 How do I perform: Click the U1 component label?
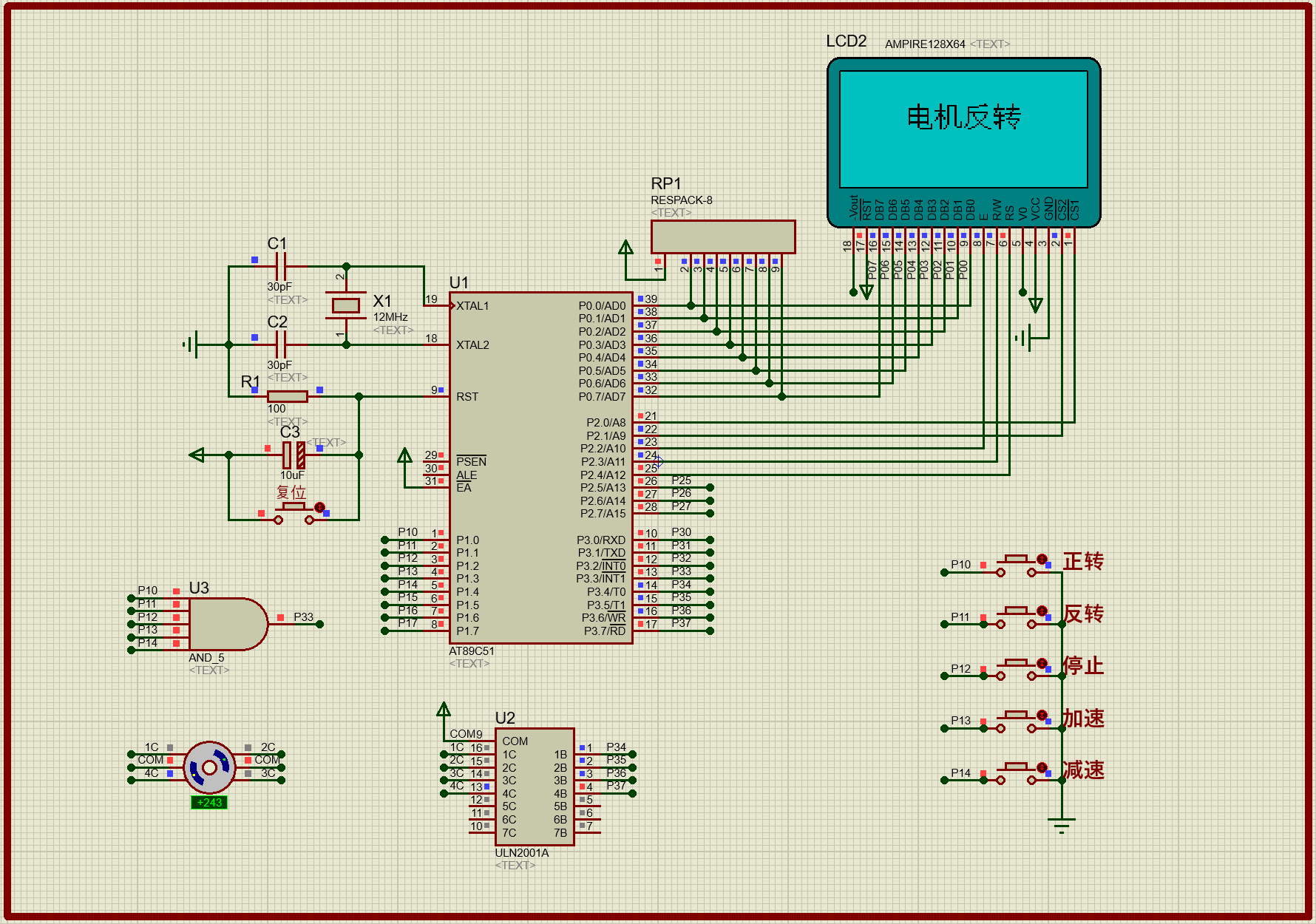click(x=459, y=282)
